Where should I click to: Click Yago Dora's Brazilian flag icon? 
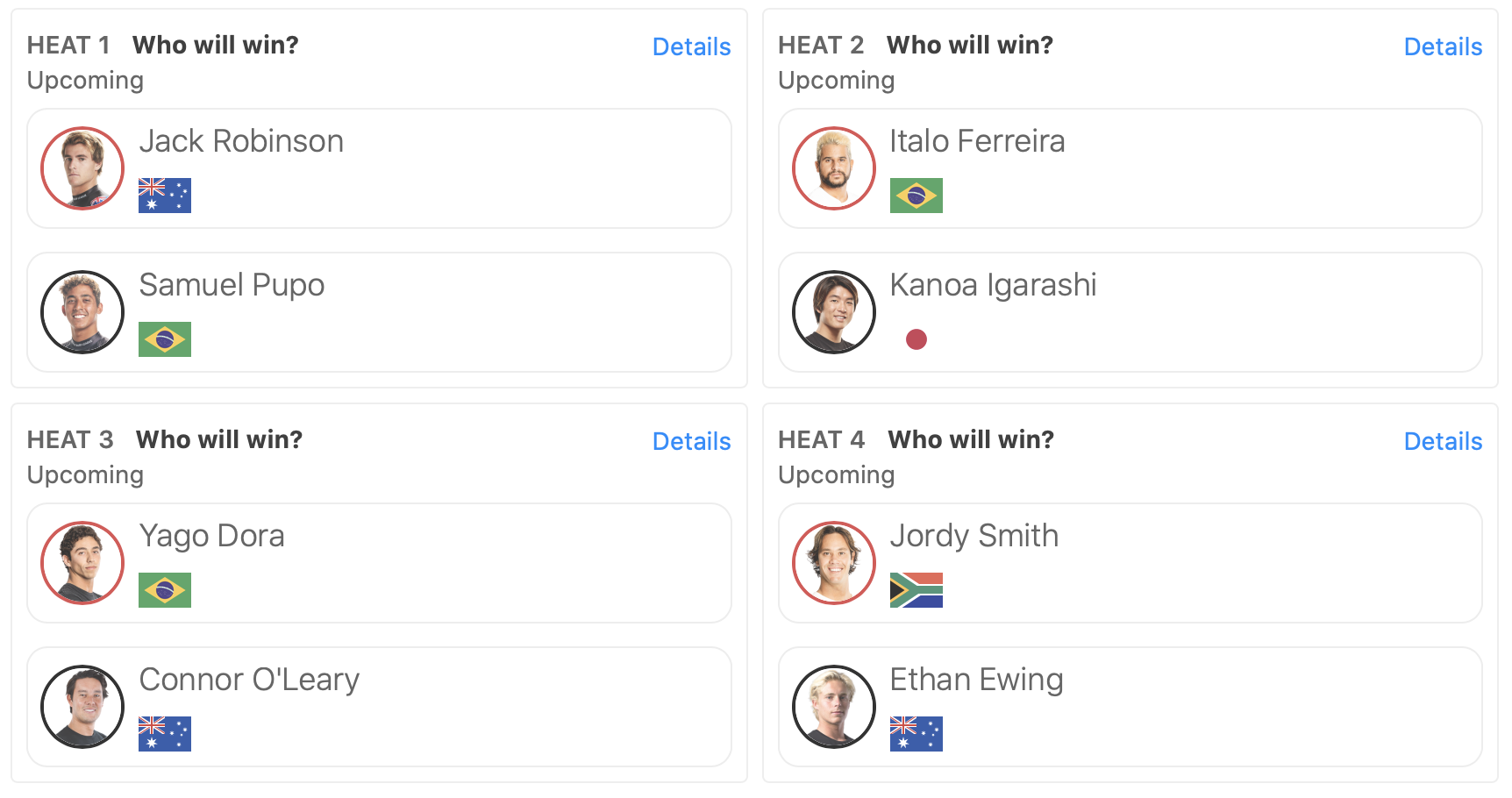tap(164, 590)
